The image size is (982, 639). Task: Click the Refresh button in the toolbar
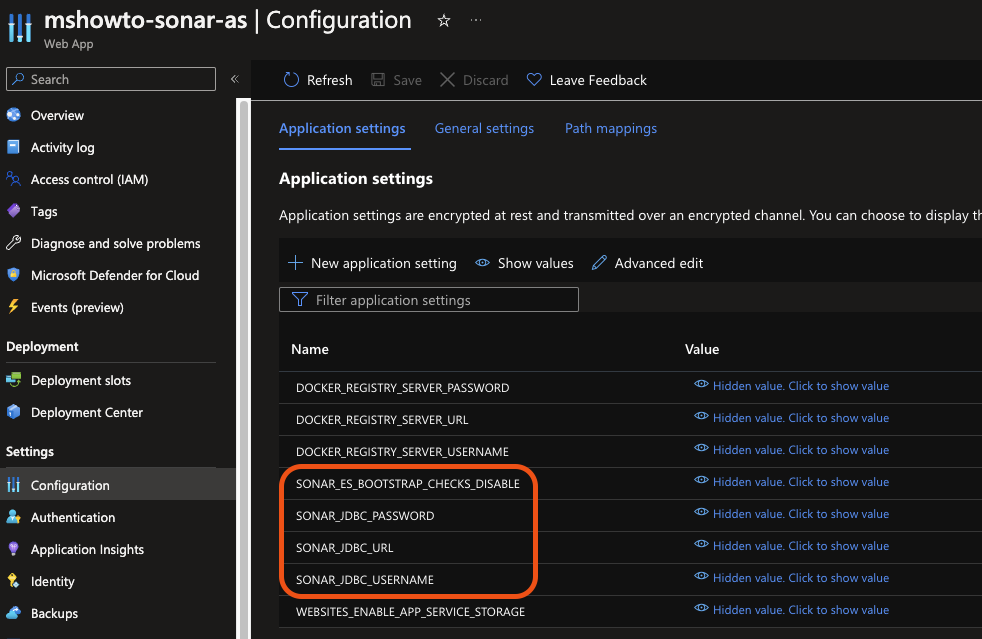pyautogui.click(x=318, y=80)
